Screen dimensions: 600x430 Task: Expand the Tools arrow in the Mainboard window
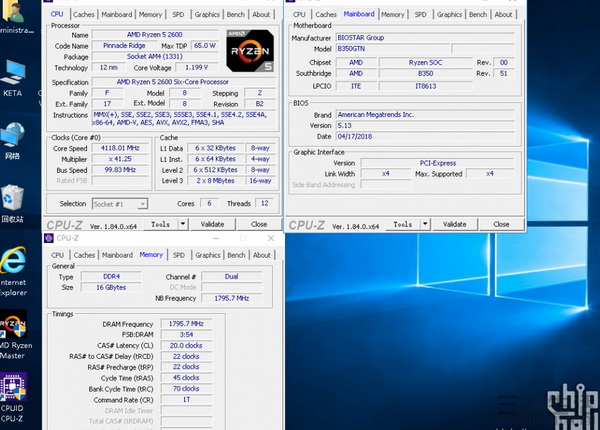(x=425, y=225)
